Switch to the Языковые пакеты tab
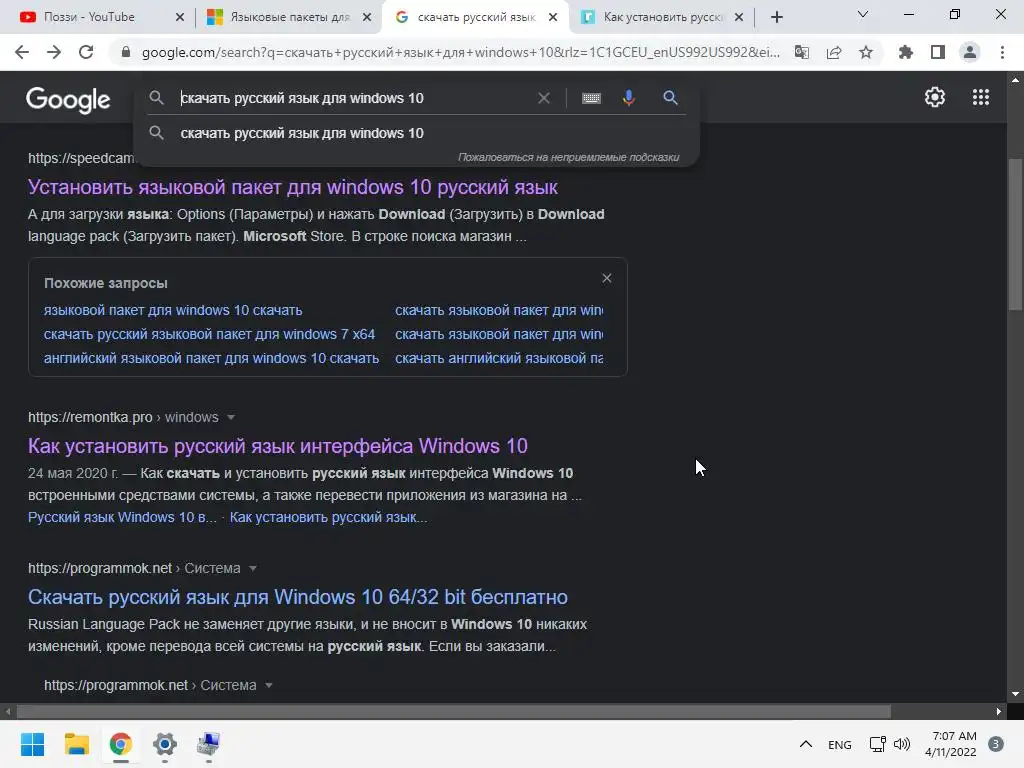1024x768 pixels. tap(289, 17)
